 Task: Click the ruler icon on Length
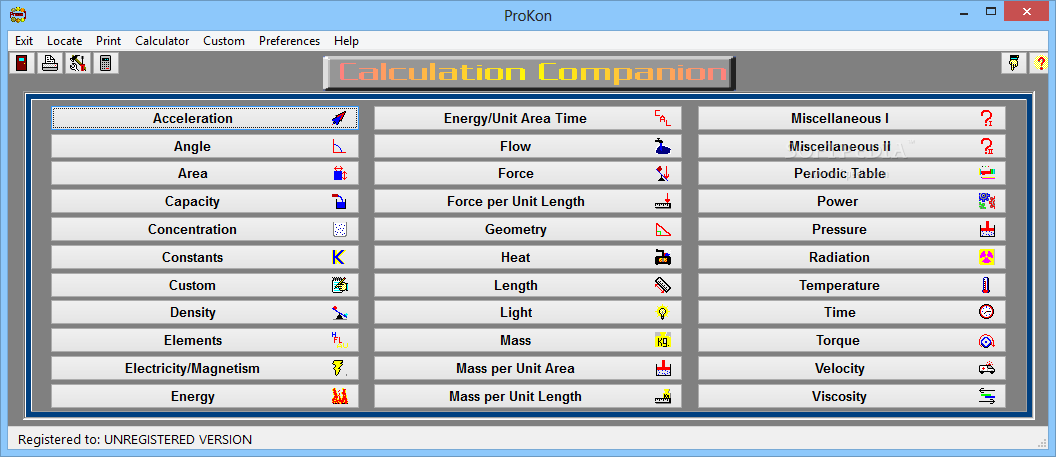pyautogui.click(x=663, y=285)
